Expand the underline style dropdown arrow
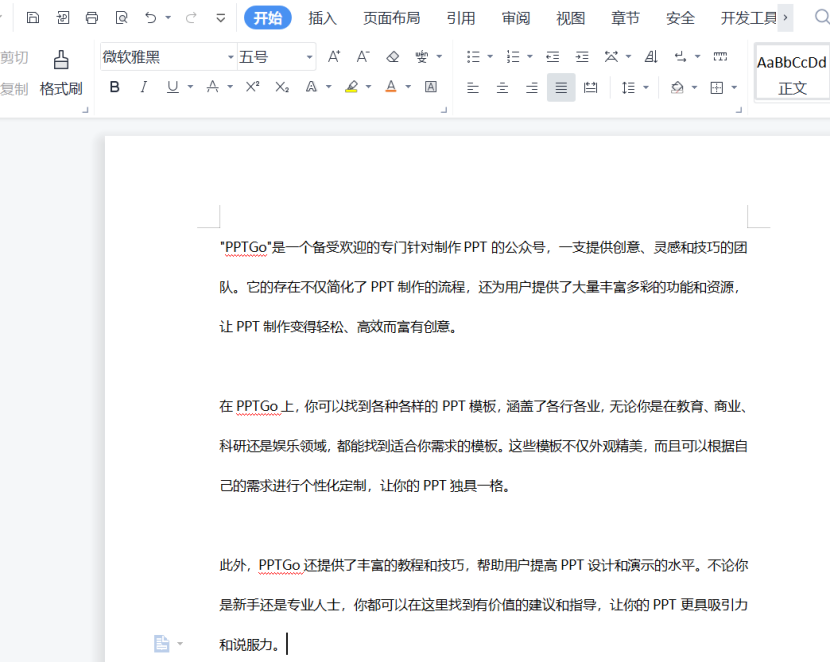The image size is (830, 663). (x=190, y=87)
